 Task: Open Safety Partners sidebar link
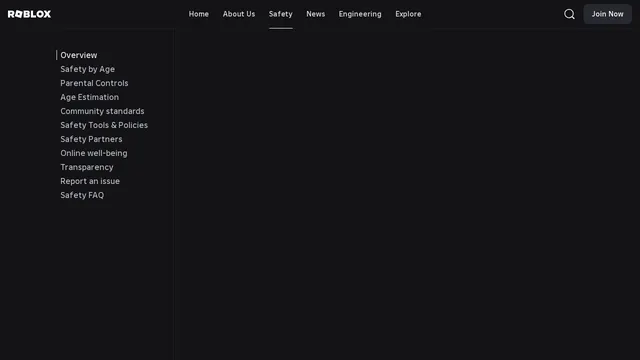pyautogui.click(x=91, y=139)
